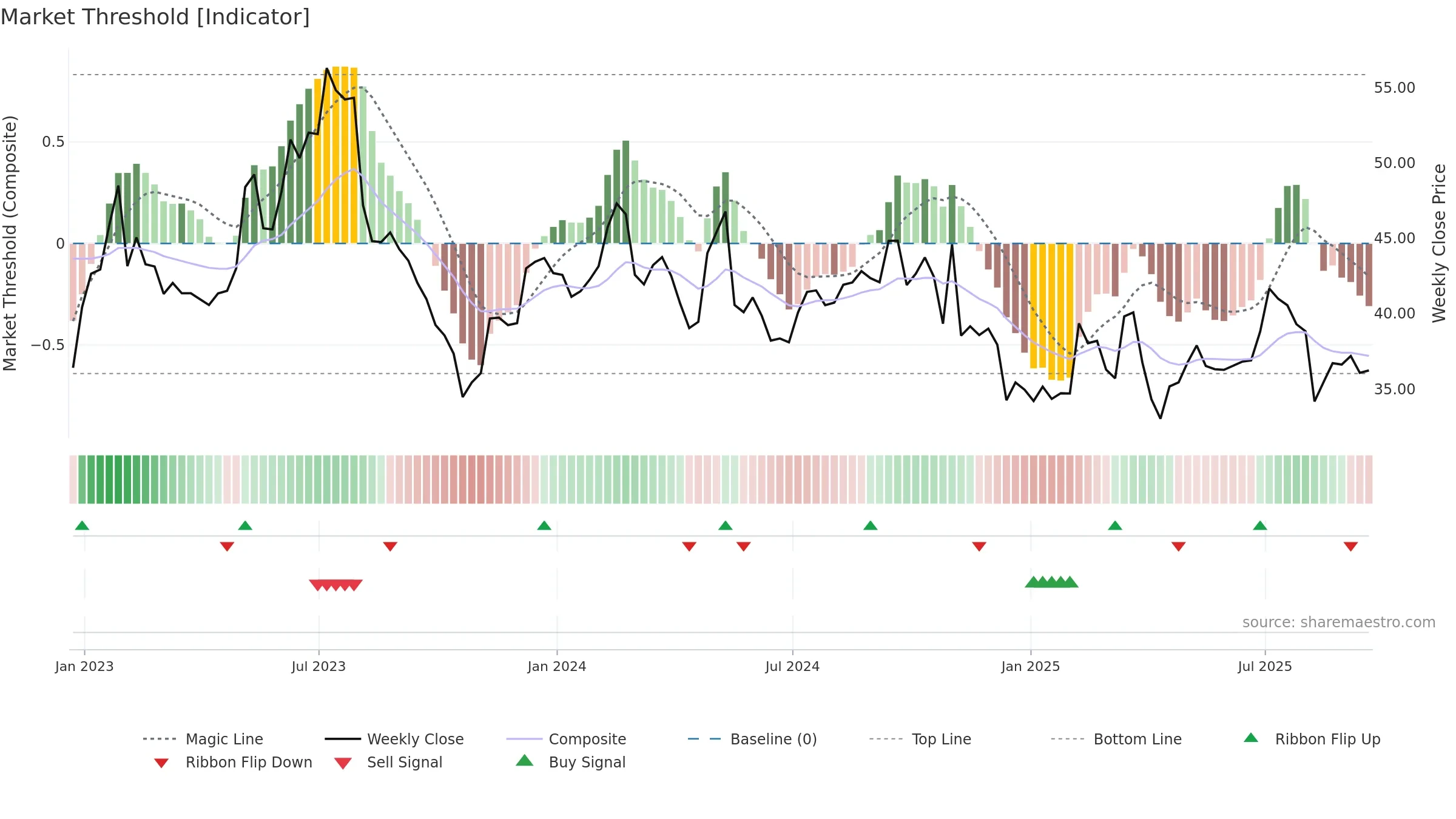Image resolution: width=1456 pixels, height=819 pixels.
Task: Toggle the Bottom Line legend entry
Action: tap(1116, 739)
